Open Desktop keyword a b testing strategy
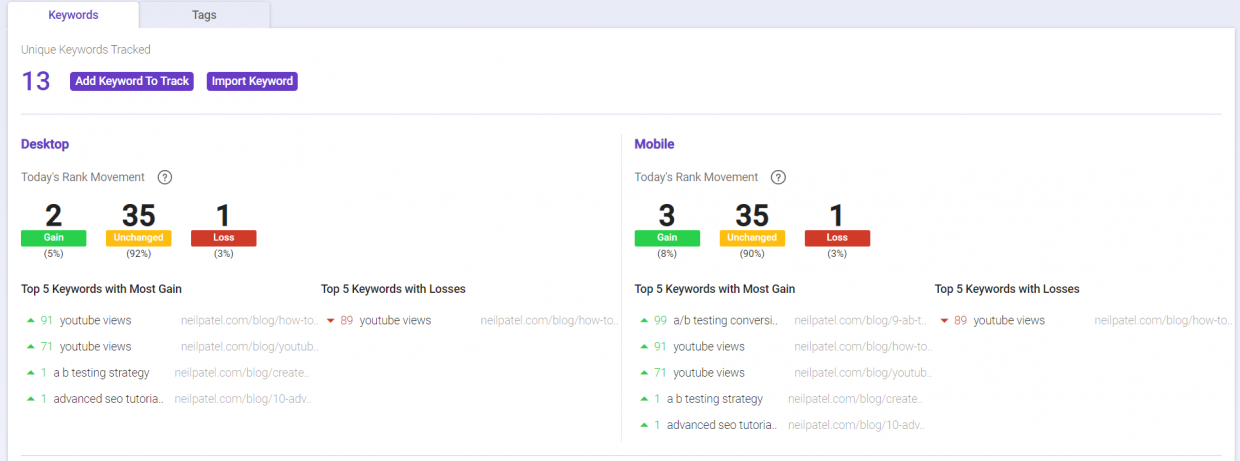The image size is (1240, 461). click(101, 372)
